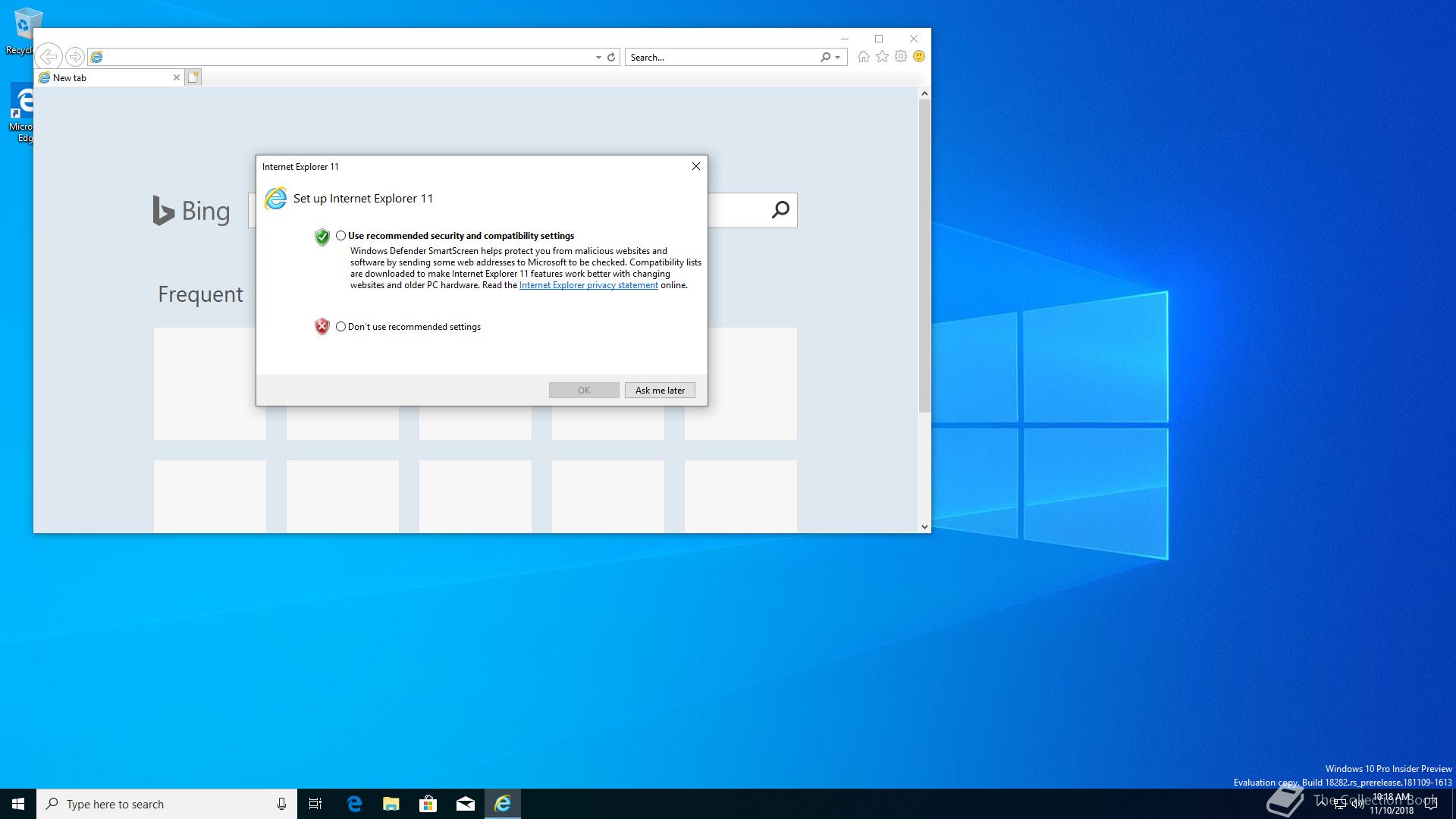Select Don't use recommended settings option
This screenshot has height=819, width=1456.
pyautogui.click(x=408, y=327)
